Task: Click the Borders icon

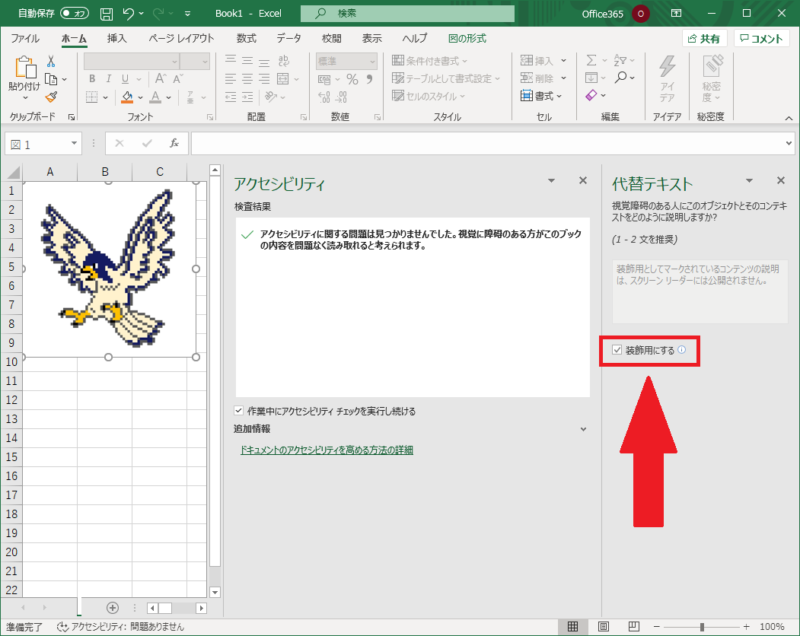Action: pyautogui.click(x=92, y=97)
